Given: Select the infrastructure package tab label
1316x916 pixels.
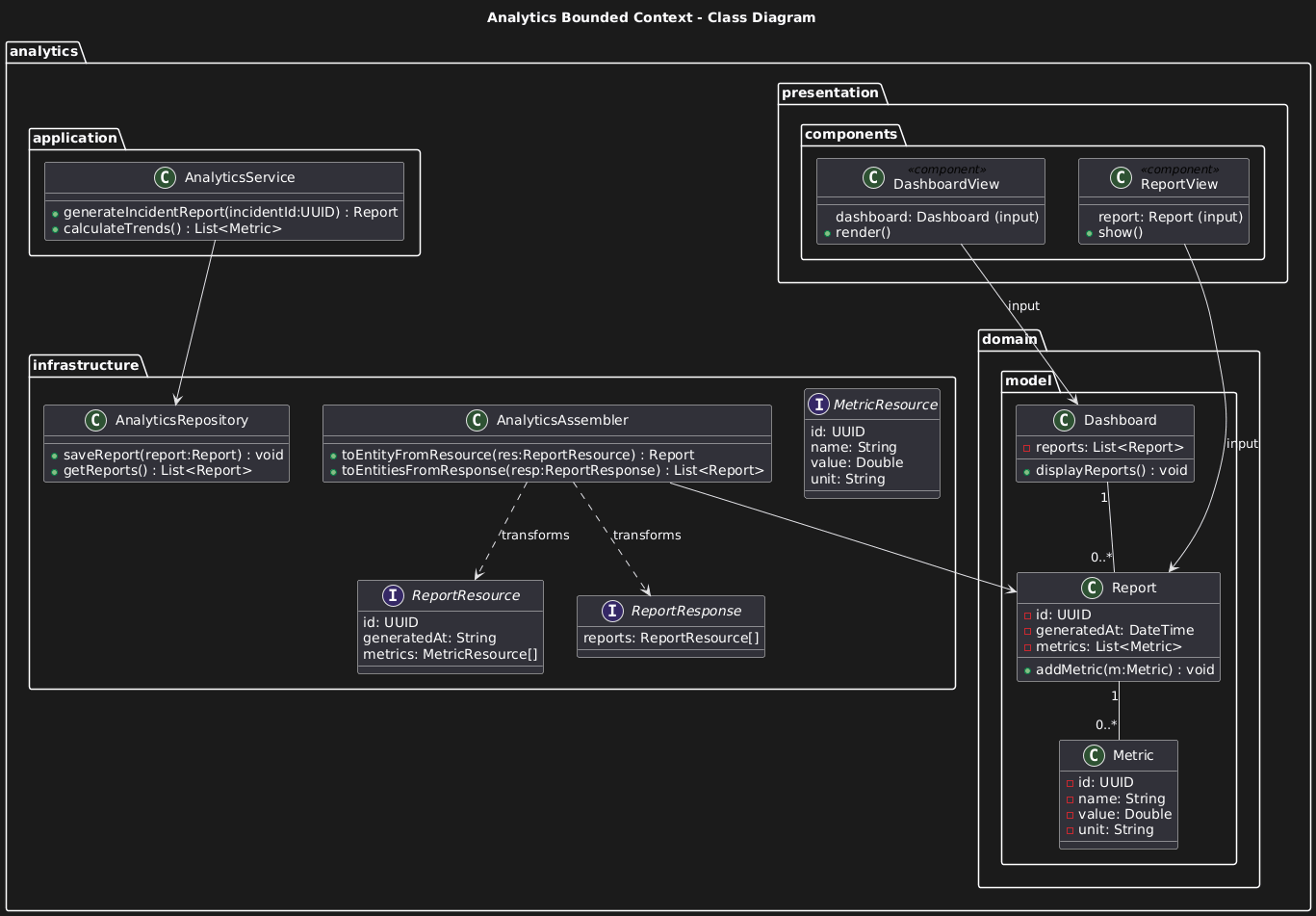Looking at the screenshot, I should pos(87,365).
